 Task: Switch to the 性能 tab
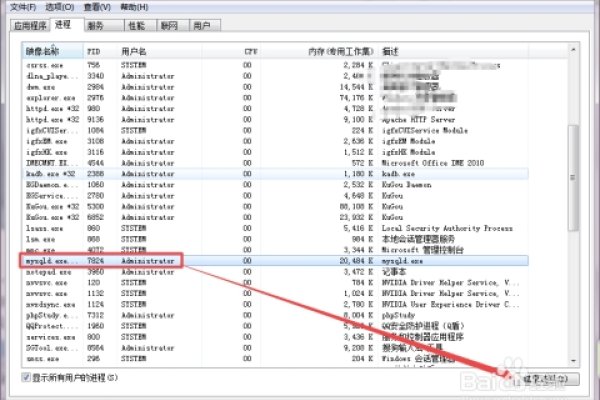[x=140, y=26]
